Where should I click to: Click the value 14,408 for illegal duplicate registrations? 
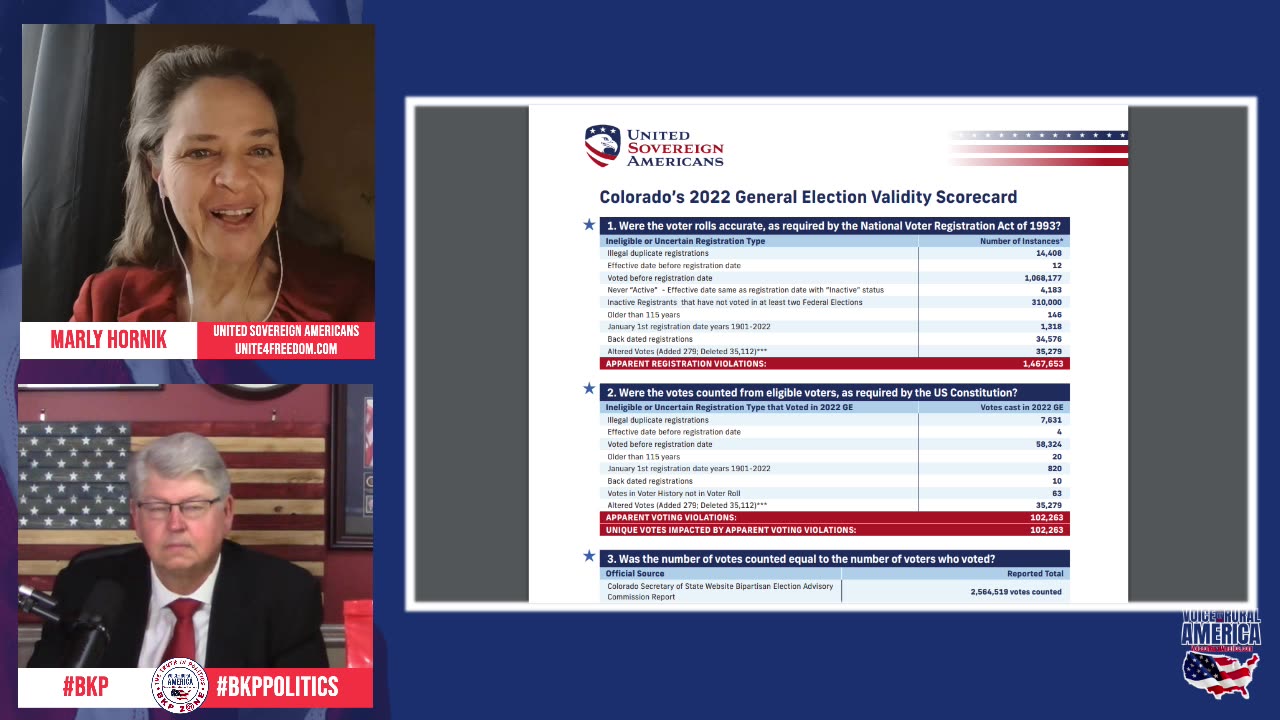1049,253
